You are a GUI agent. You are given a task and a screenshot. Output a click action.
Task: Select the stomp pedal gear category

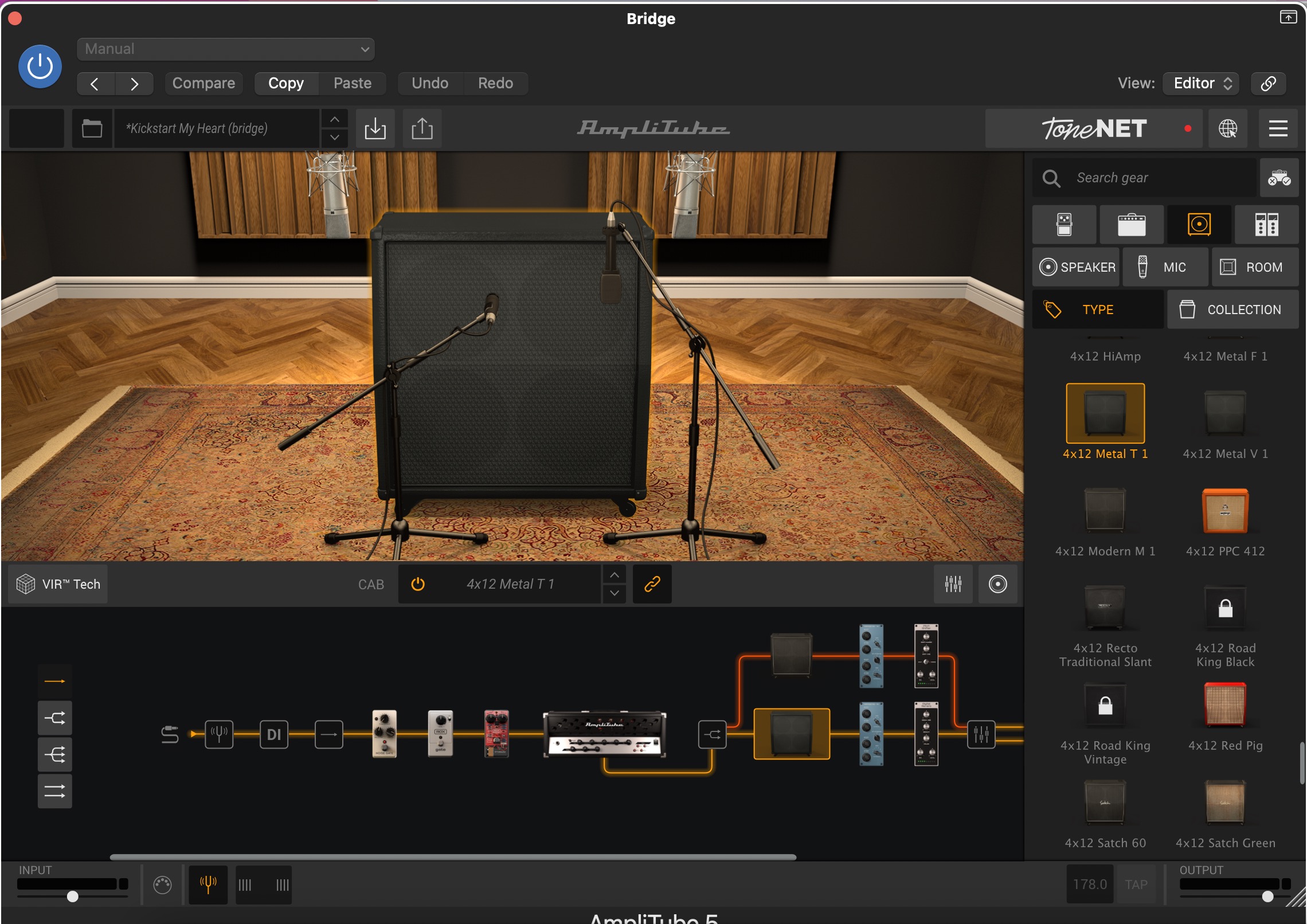tap(1064, 225)
